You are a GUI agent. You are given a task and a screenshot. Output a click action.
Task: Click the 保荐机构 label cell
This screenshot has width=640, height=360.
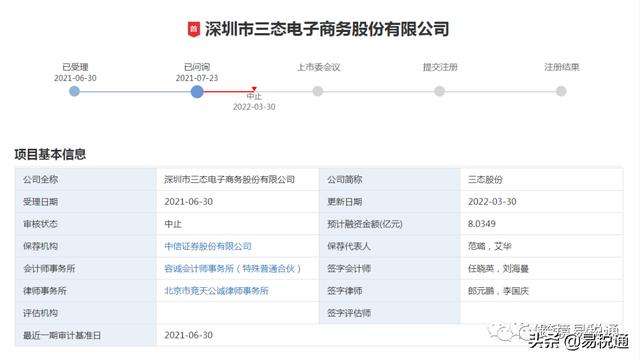[86, 246]
